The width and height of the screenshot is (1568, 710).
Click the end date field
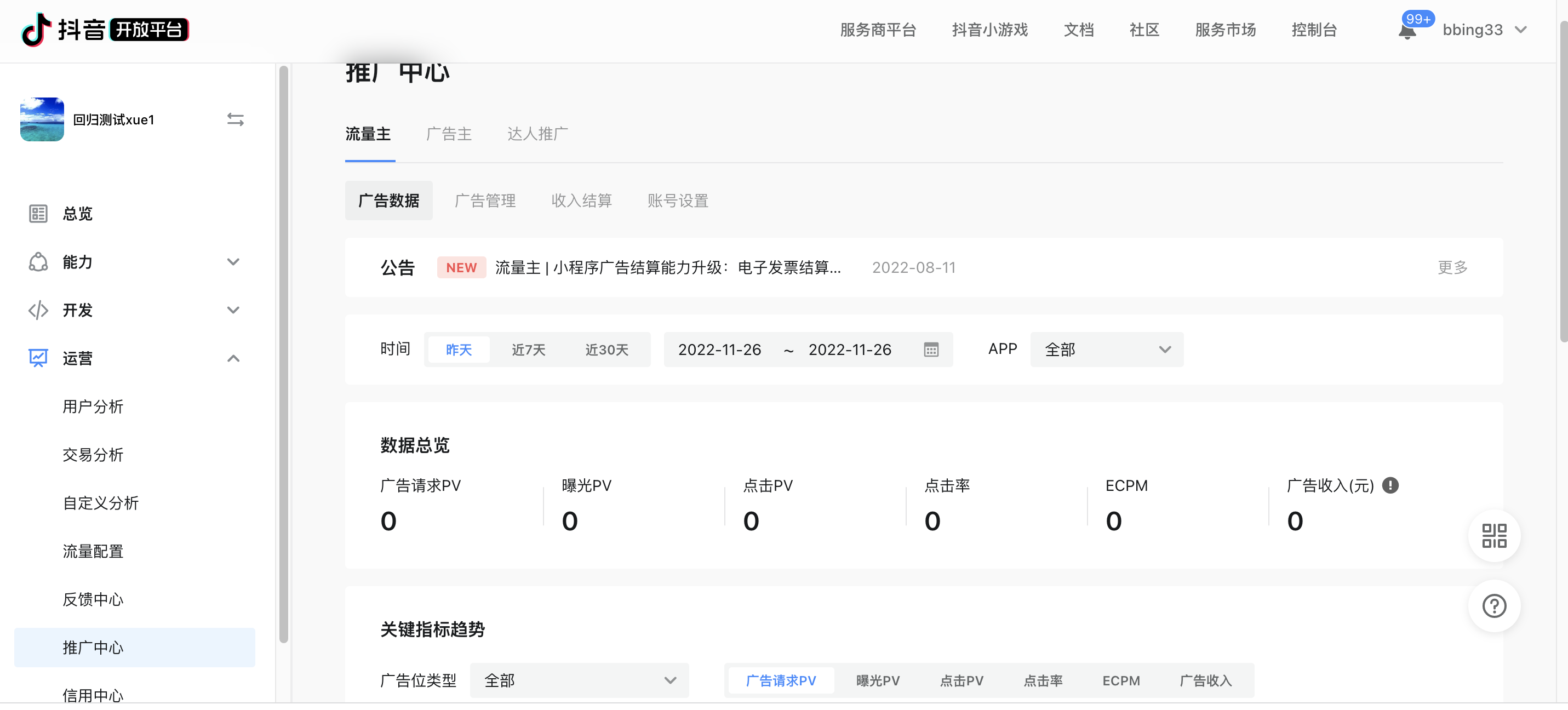coord(850,350)
